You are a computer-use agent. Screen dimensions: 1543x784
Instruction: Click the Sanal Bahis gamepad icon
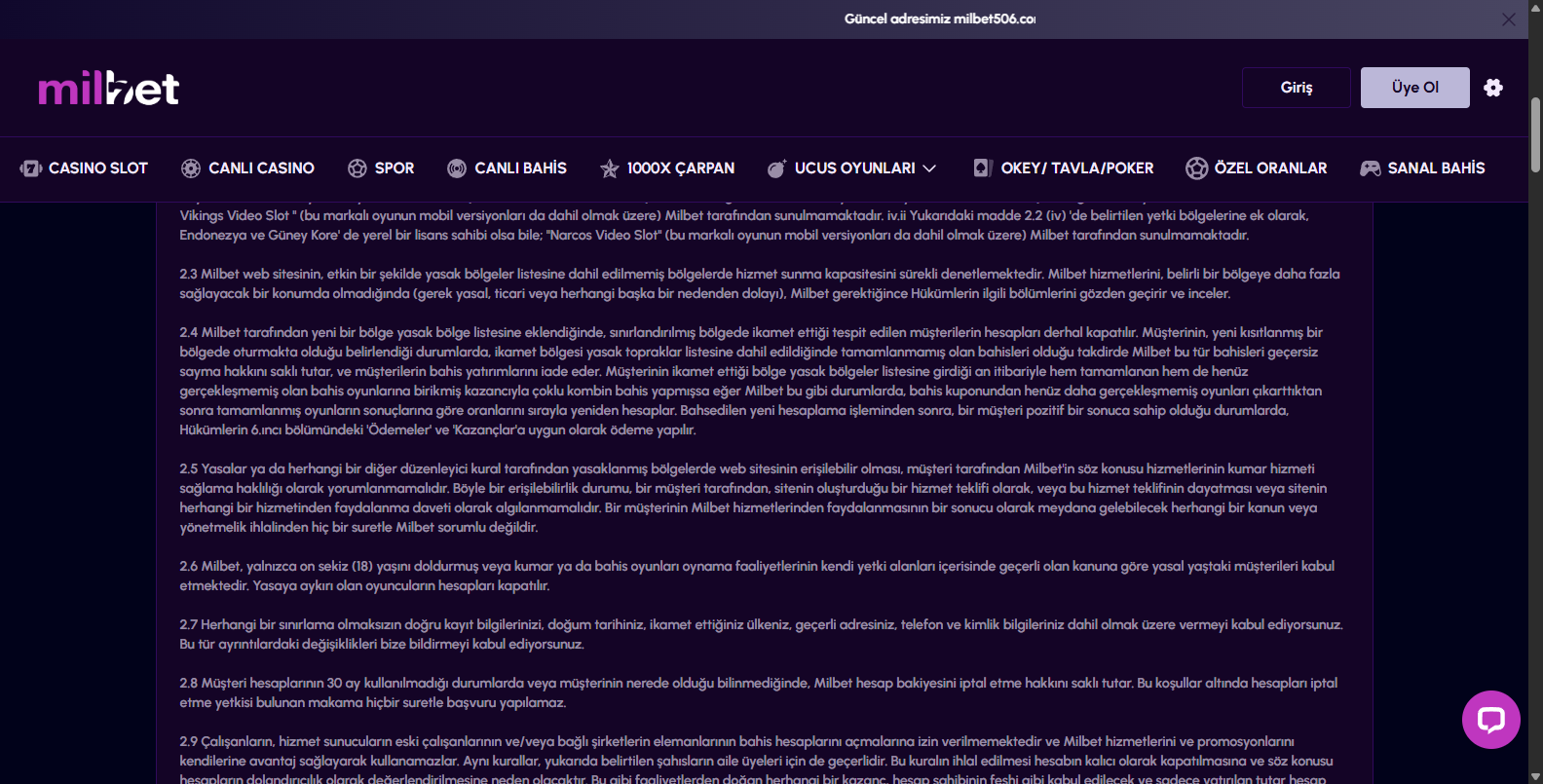pos(1371,168)
